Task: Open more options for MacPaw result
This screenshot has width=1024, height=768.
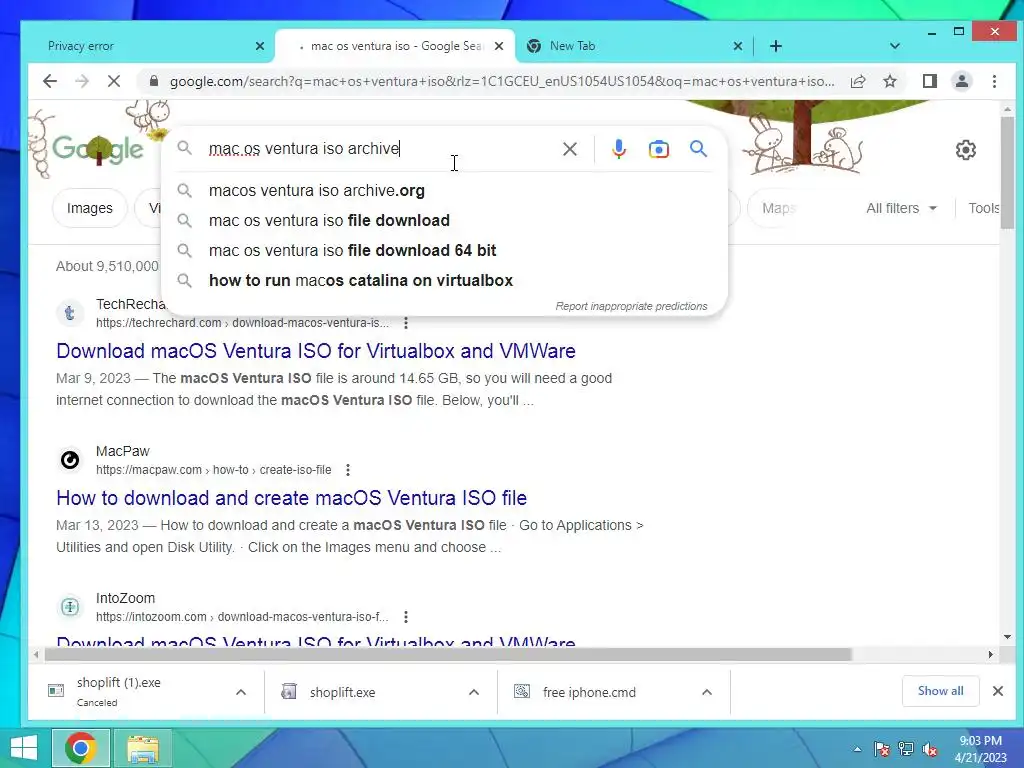Action: 348,470
